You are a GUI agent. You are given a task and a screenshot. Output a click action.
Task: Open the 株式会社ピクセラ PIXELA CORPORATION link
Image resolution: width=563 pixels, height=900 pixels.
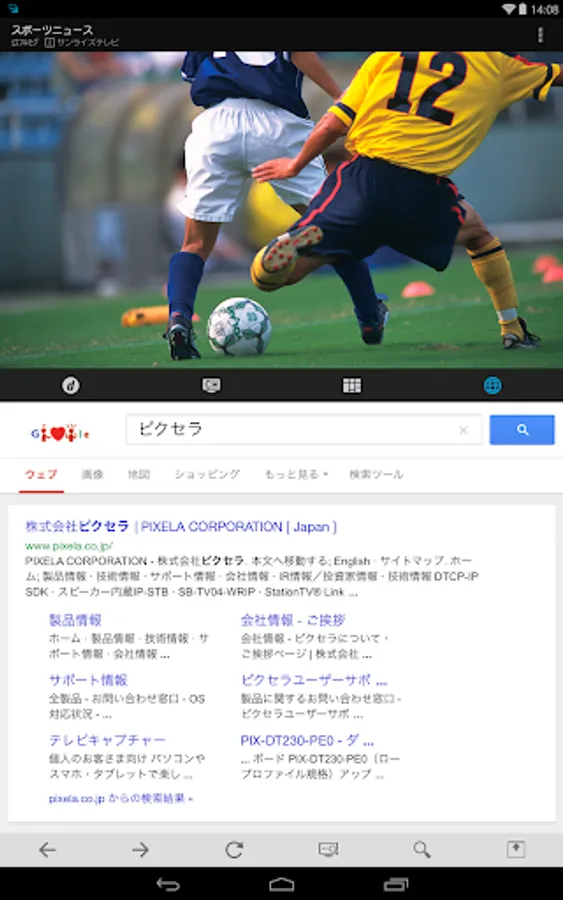coord(181,526)
